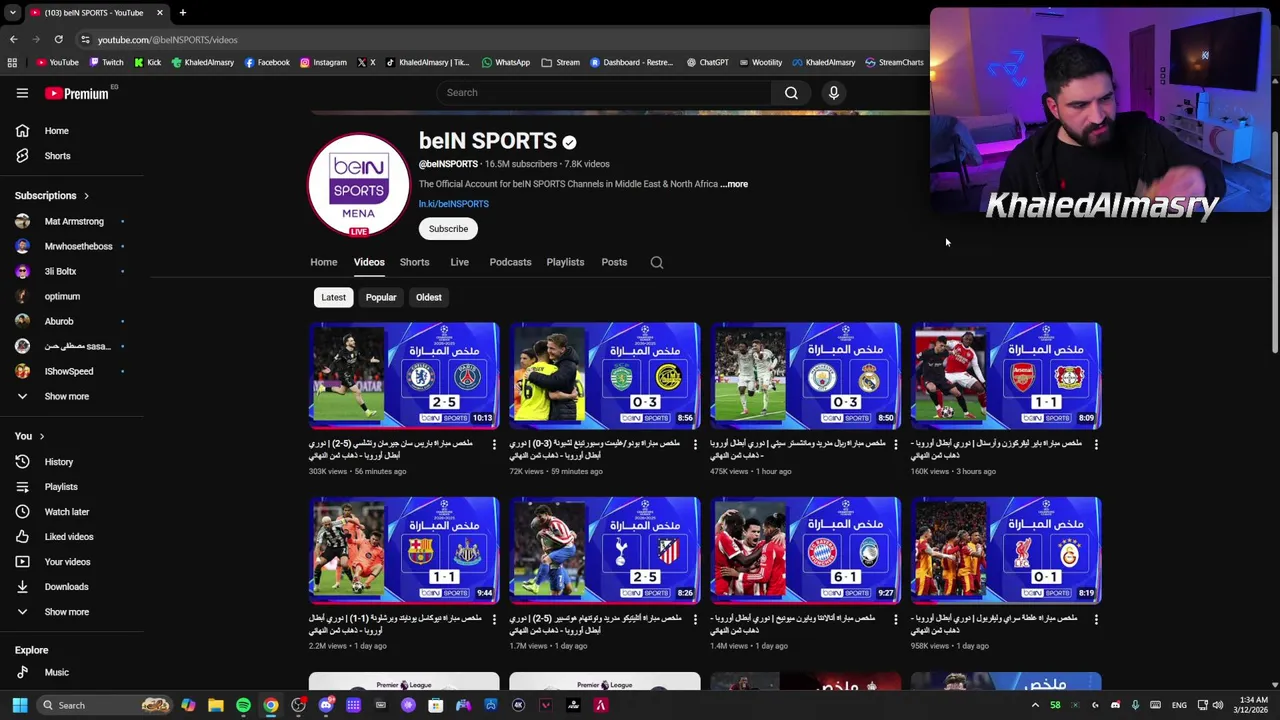Open the In.ki/beINSPORTS link
Image resolution: width=1280 pixels, height=720 pixels.
pyautogui.click(x=454, y=204)
